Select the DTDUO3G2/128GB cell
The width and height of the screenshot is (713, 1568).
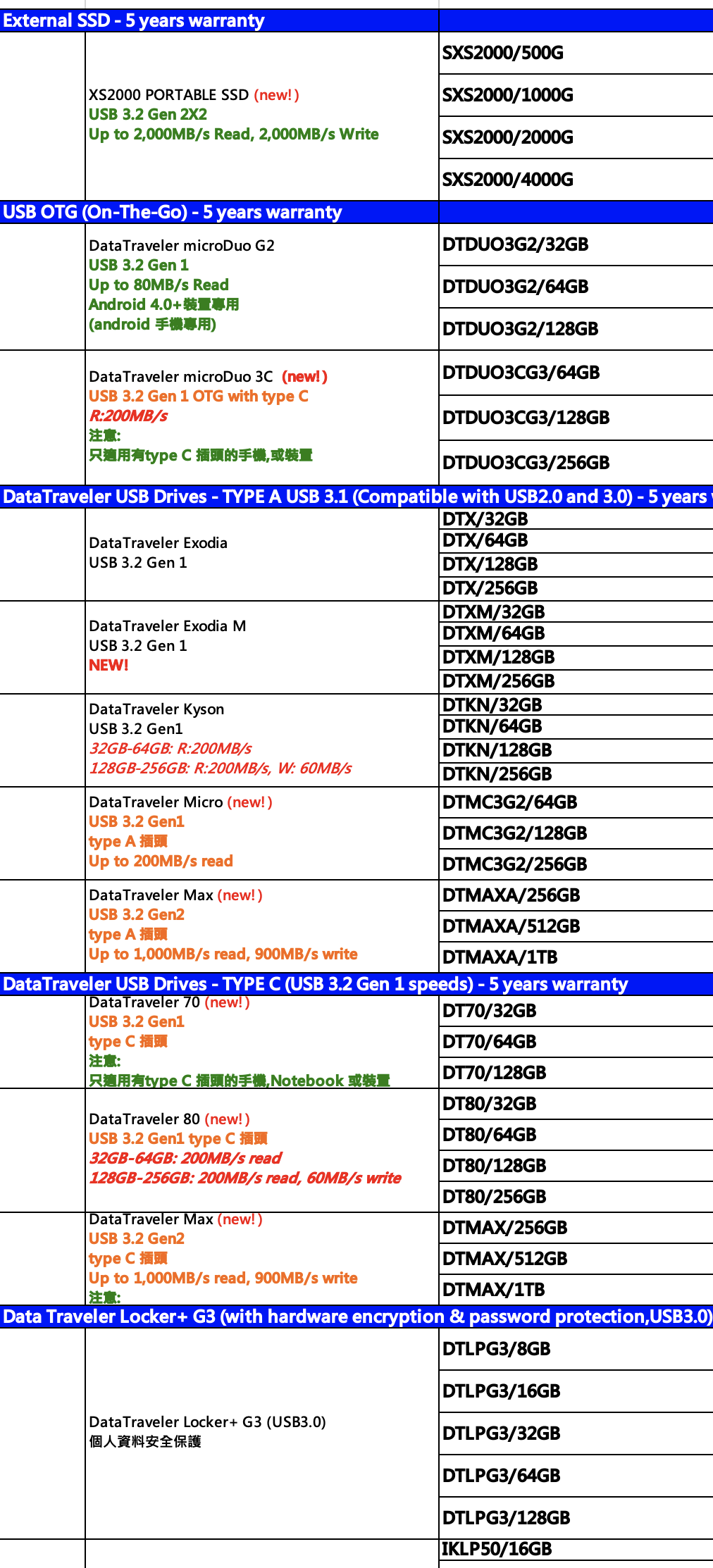[576, 329]
